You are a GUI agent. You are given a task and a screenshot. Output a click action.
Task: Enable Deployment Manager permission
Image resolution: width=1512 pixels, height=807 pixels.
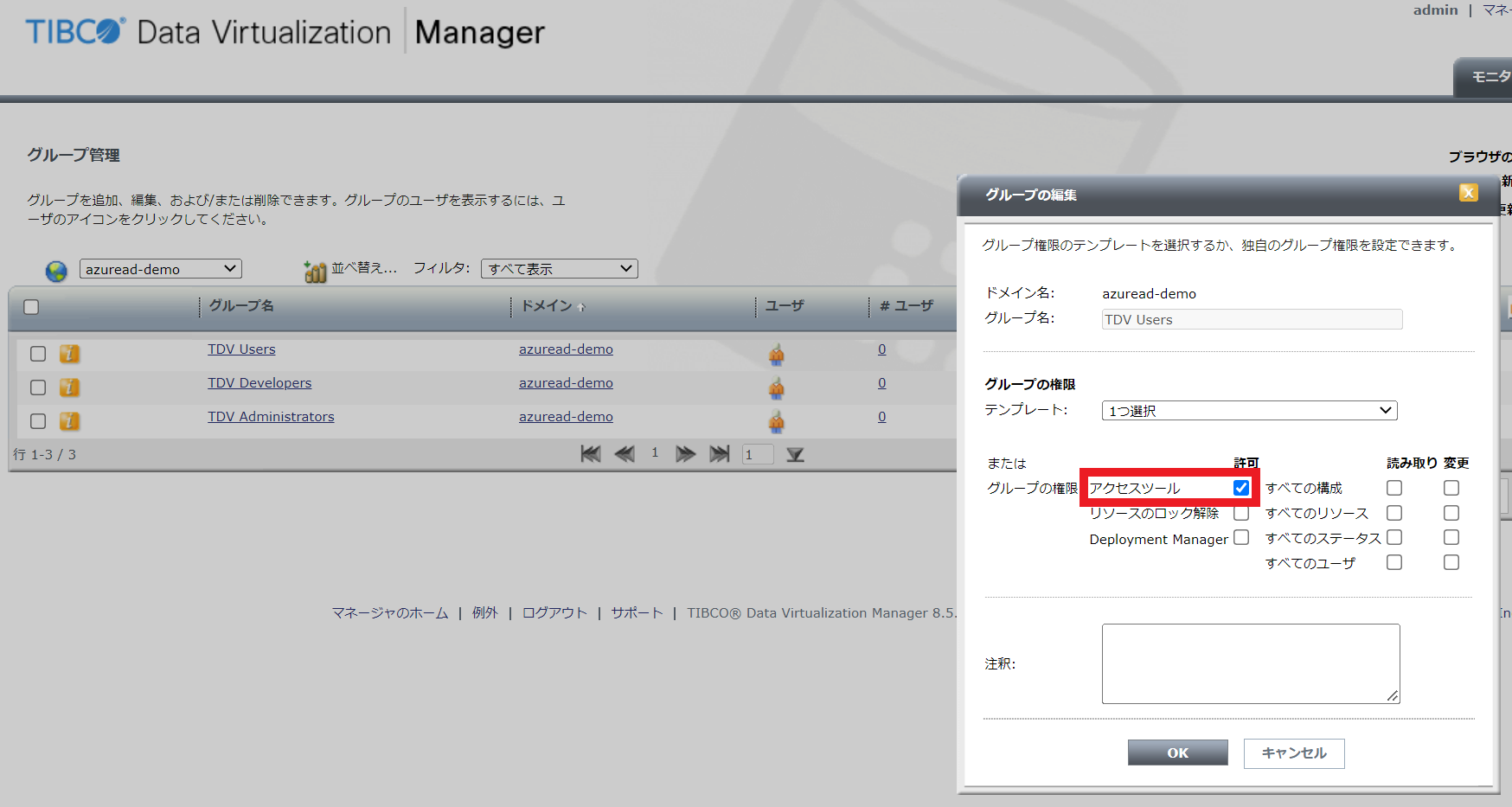(x=1241, y=537)
